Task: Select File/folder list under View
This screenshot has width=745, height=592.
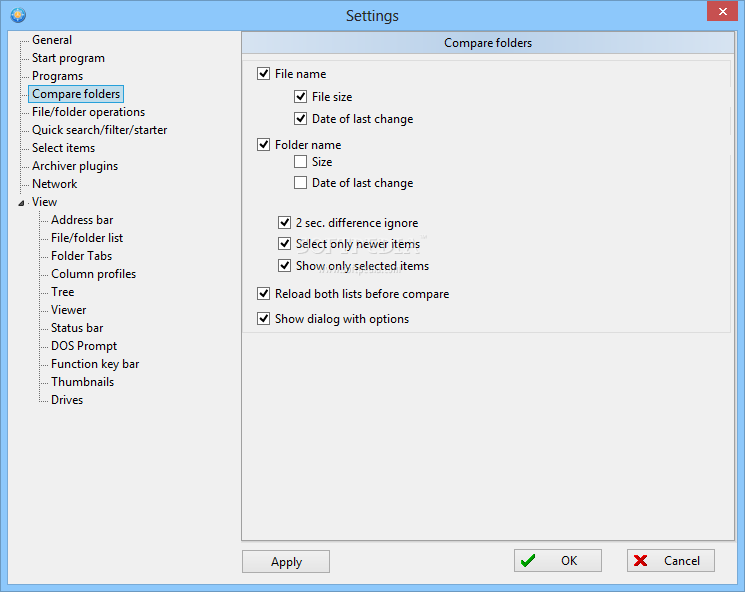Action: (x=87, y=238)
